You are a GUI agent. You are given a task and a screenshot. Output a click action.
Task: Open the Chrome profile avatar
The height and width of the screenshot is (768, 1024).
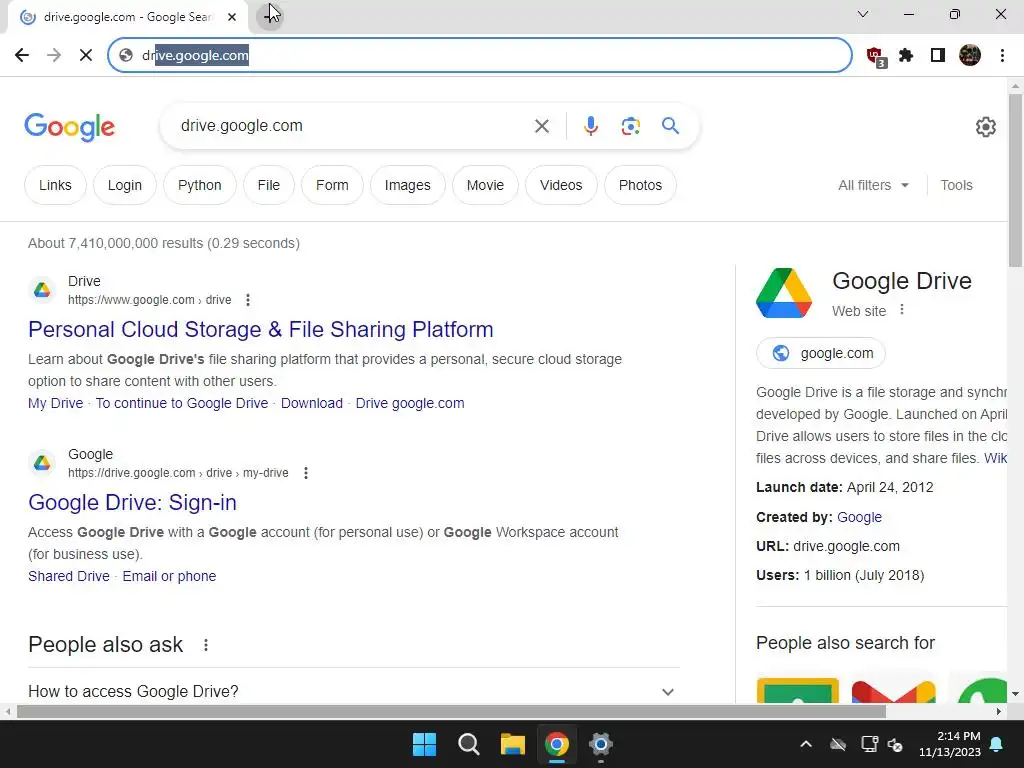click(x=970, y=56)
